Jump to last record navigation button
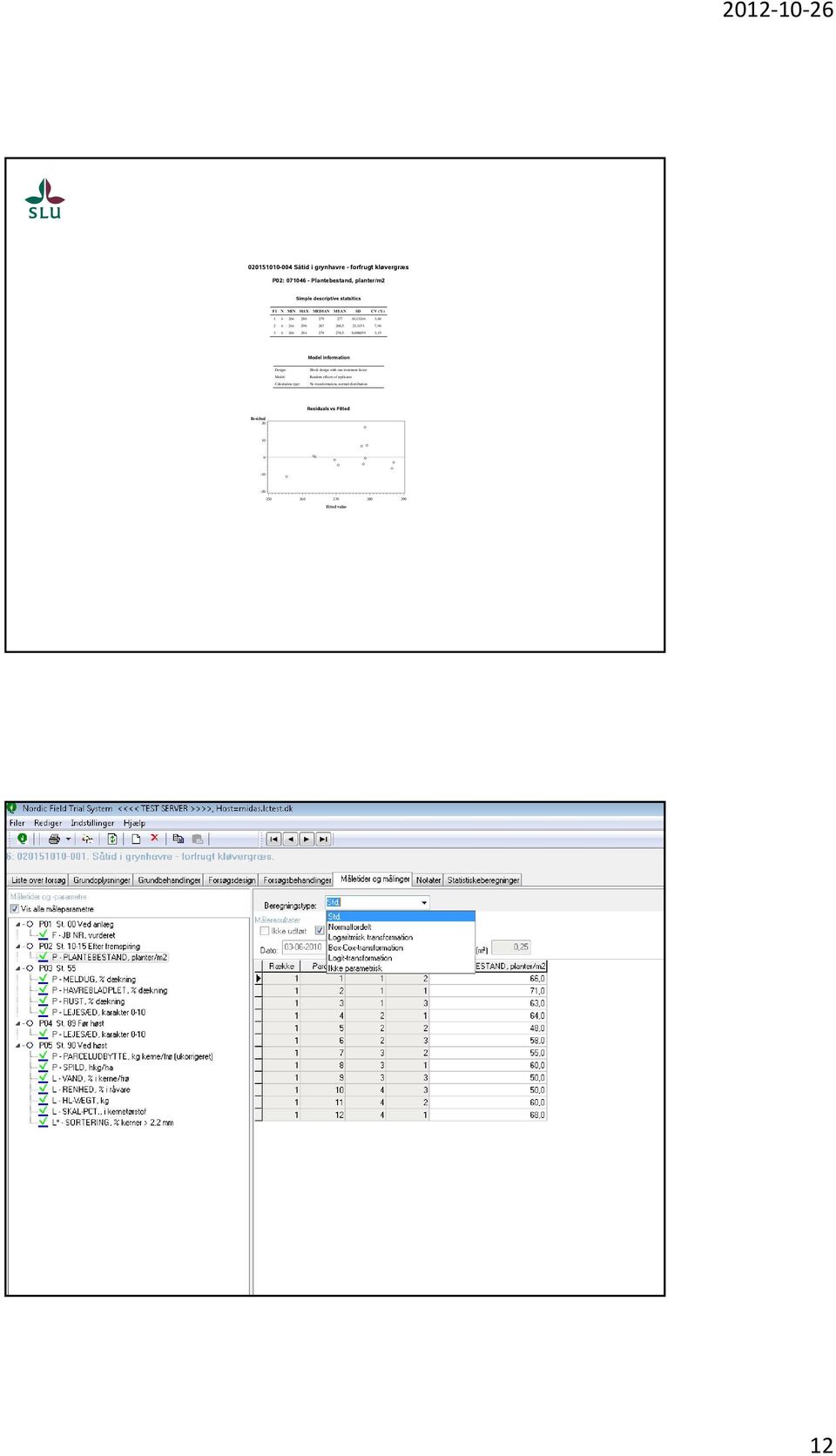This screenshot has height=1456, width=836. click(323, 839)
